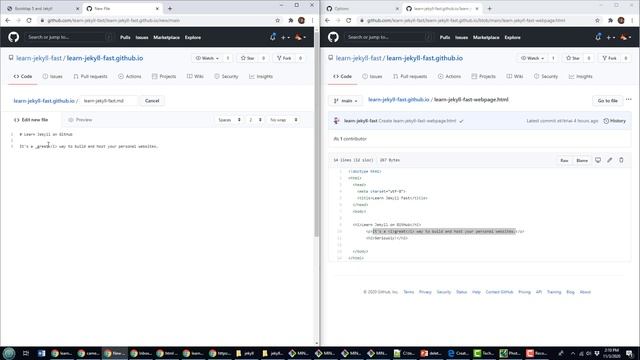Click GitHub logo in right window
The image size is (640, 360).
tap(333, 37)
